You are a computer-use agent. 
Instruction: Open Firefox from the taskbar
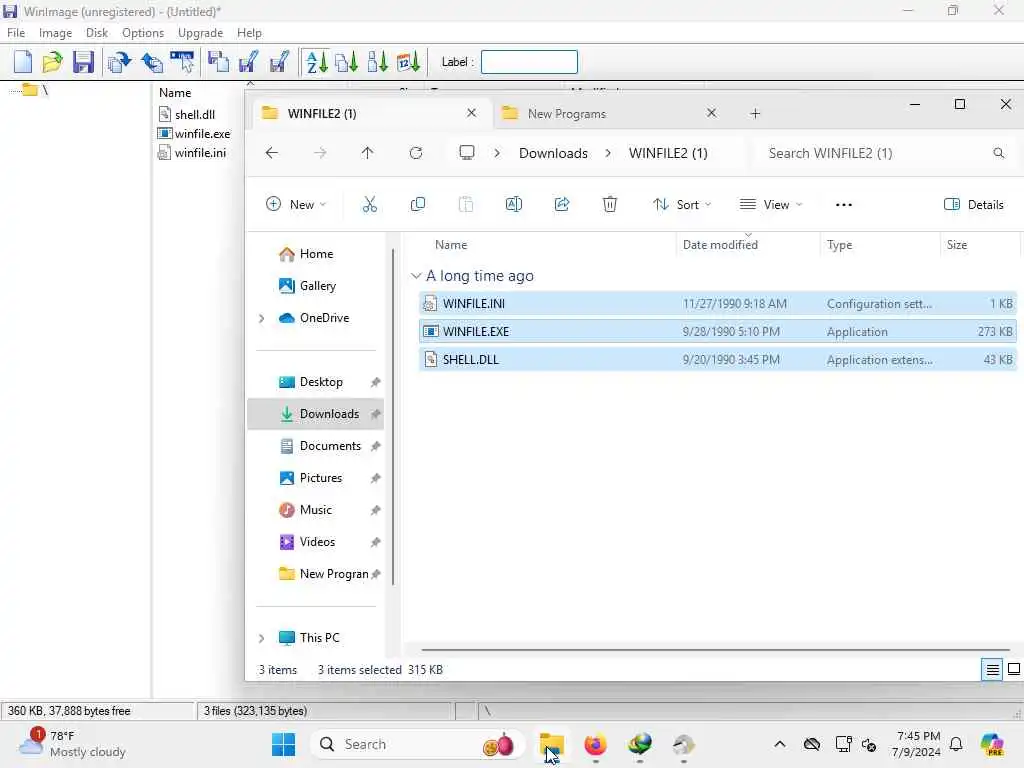coord(596,744)
